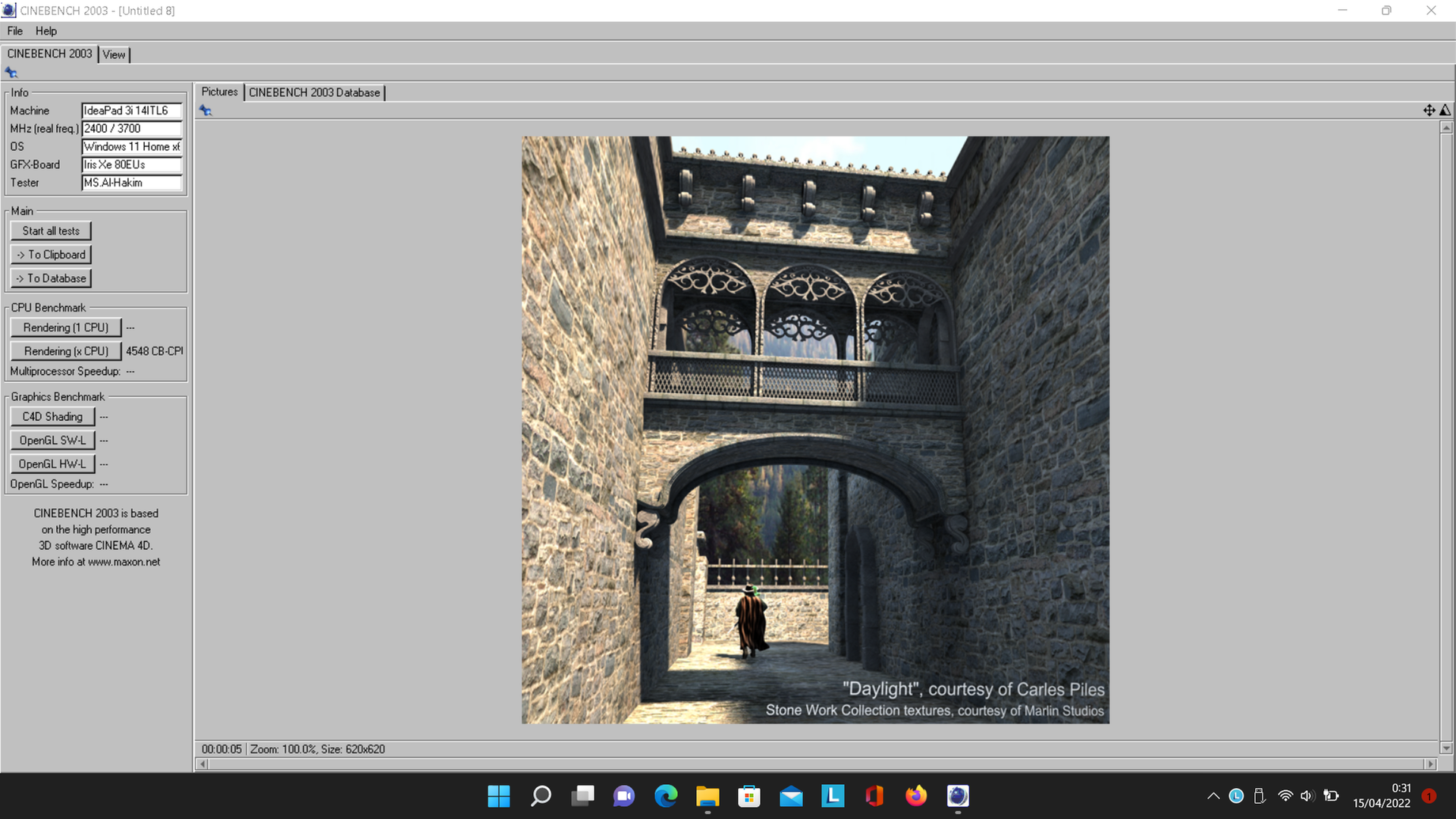Launch the Teams Chat taskbar icon

click(624, 796)
